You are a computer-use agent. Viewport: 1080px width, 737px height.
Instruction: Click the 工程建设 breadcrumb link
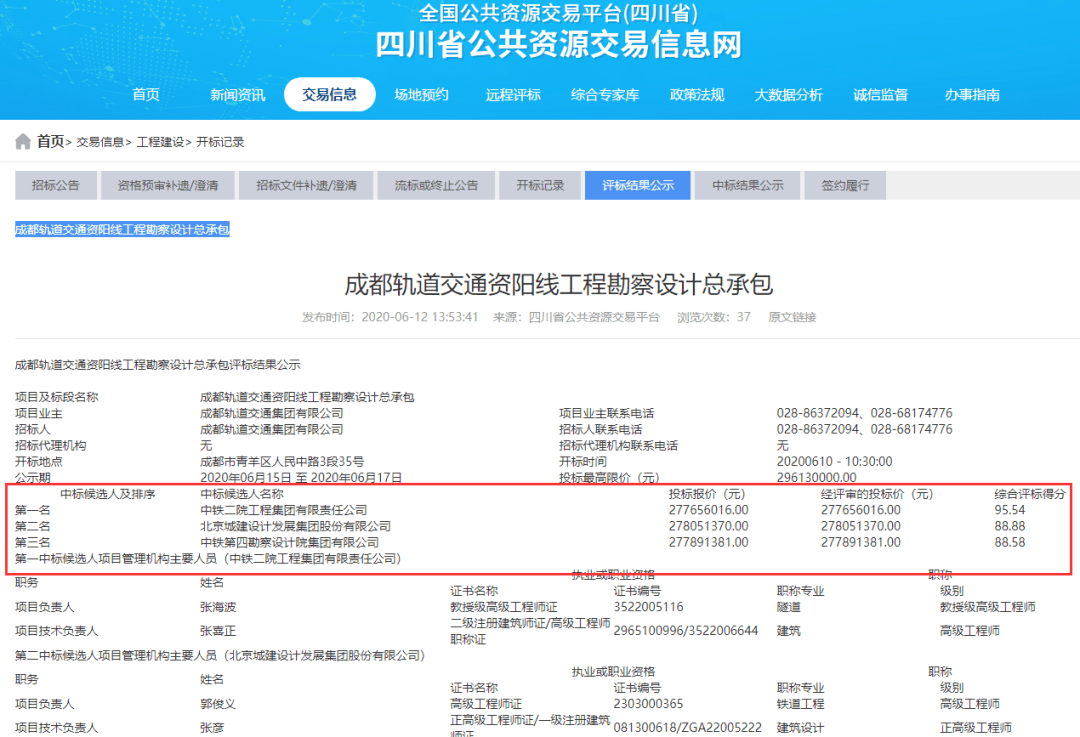coord(160,142)
